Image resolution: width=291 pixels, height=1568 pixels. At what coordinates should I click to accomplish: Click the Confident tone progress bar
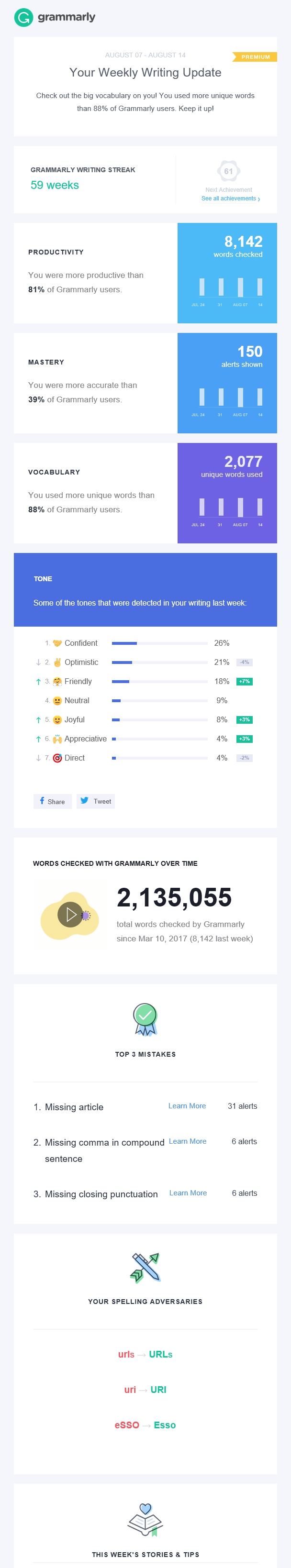[x=159, y=643]
